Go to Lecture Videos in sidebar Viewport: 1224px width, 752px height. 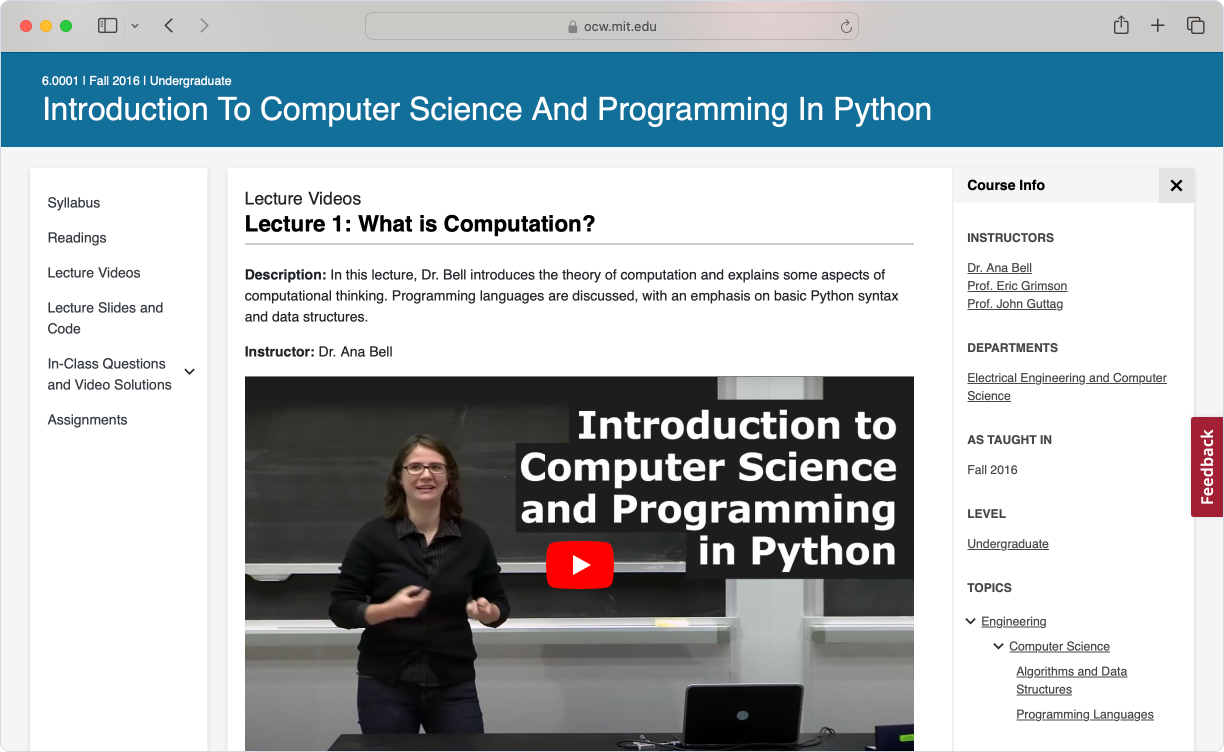[94, 273]
